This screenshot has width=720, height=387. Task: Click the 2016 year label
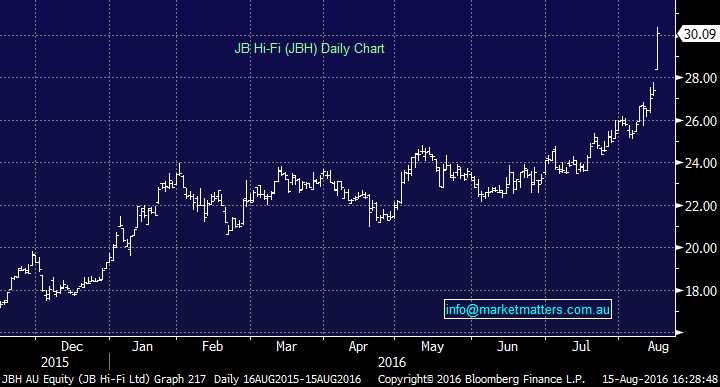(392, 363)
